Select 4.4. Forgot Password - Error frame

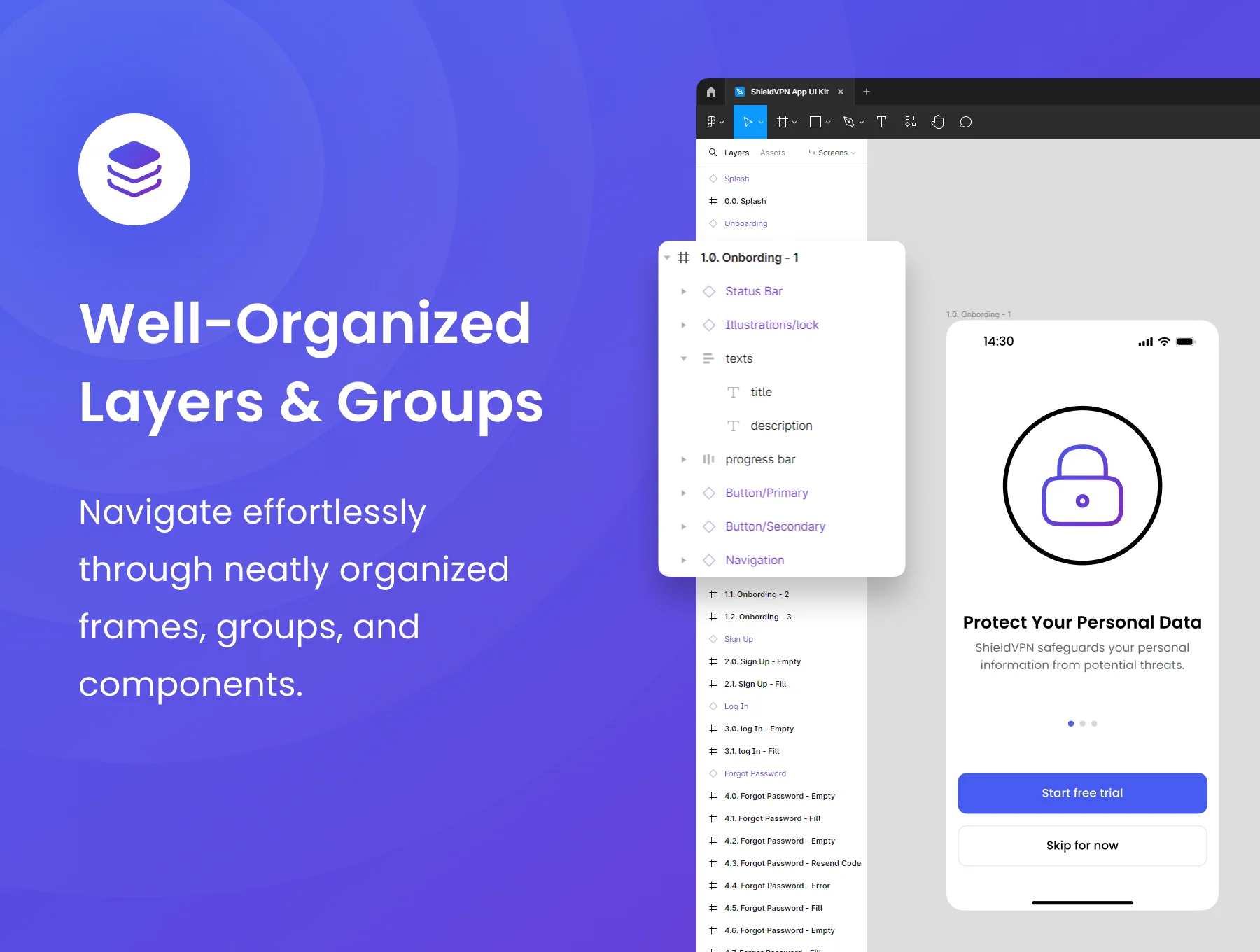[782, 885]
